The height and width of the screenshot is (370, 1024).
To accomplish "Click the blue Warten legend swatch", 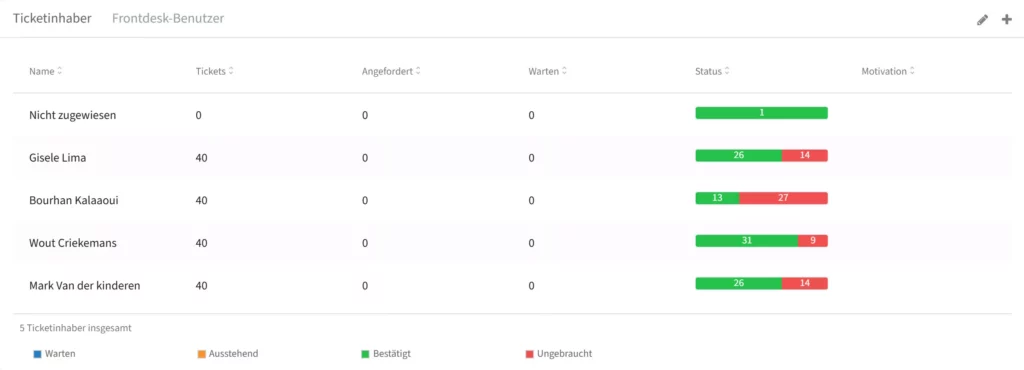I will (37, 354).
